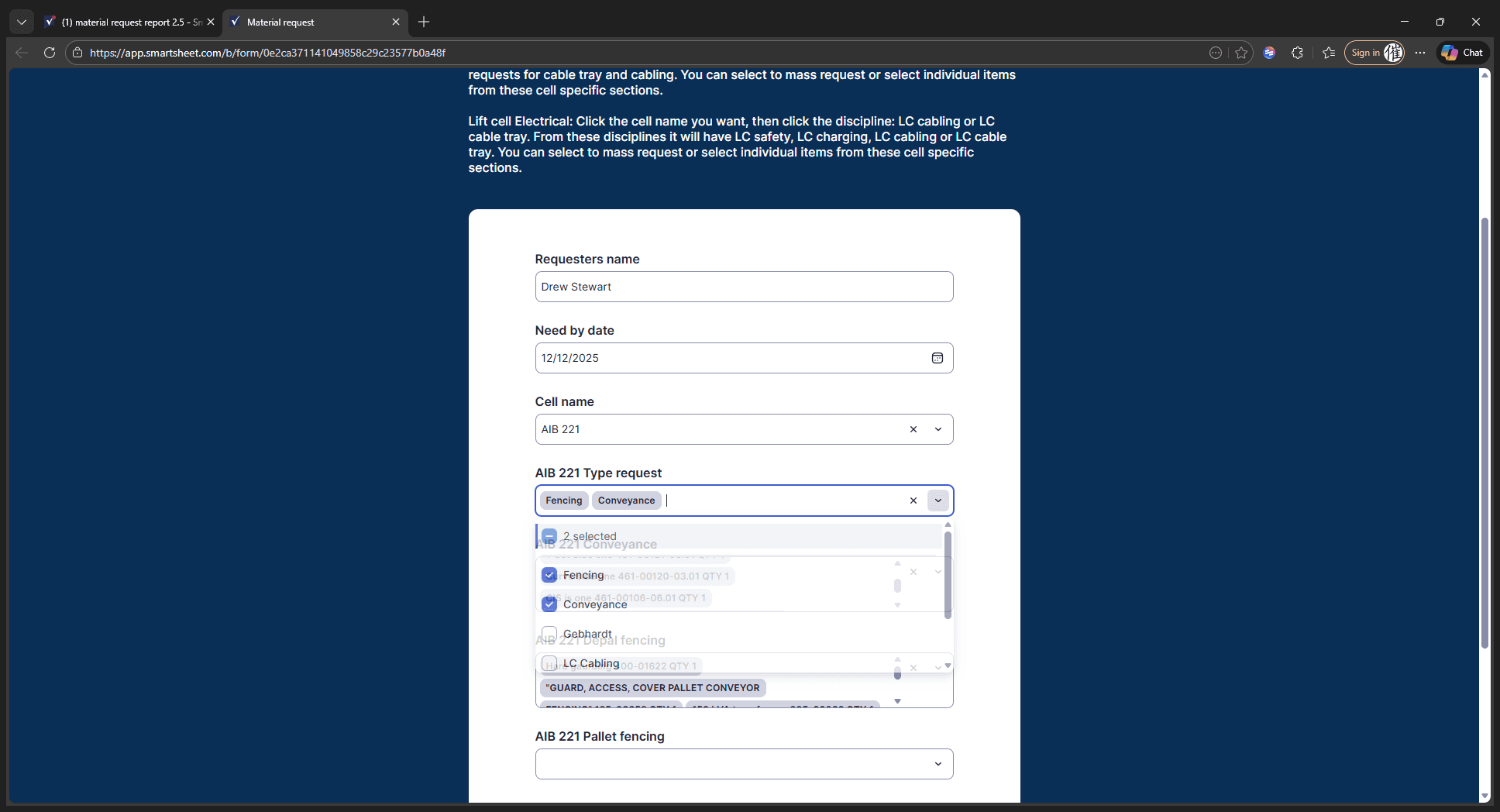Click the circular icon next to the favorites star
1500x812 pixels.
[1216, 53]
